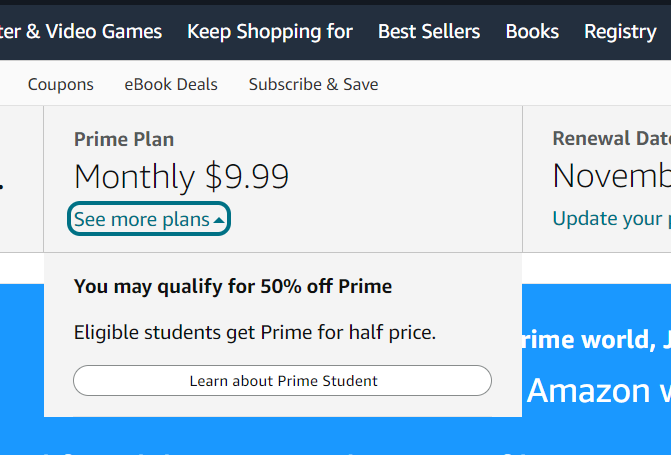This screenshot has width=671, height=455.
Task: Click the Renewal Date heading
Action: point(610,139)
